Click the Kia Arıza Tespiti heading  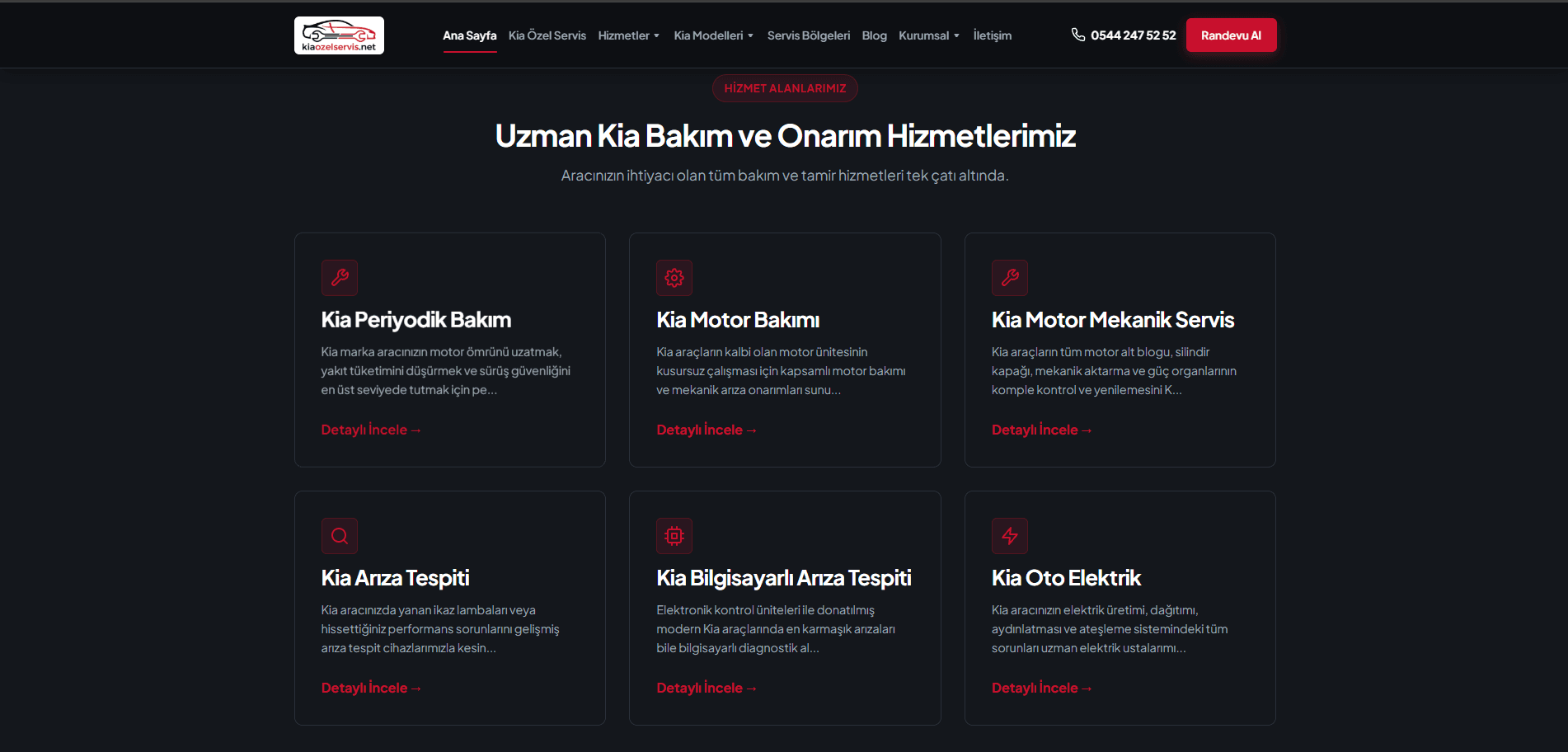click(x=396, y=578)
